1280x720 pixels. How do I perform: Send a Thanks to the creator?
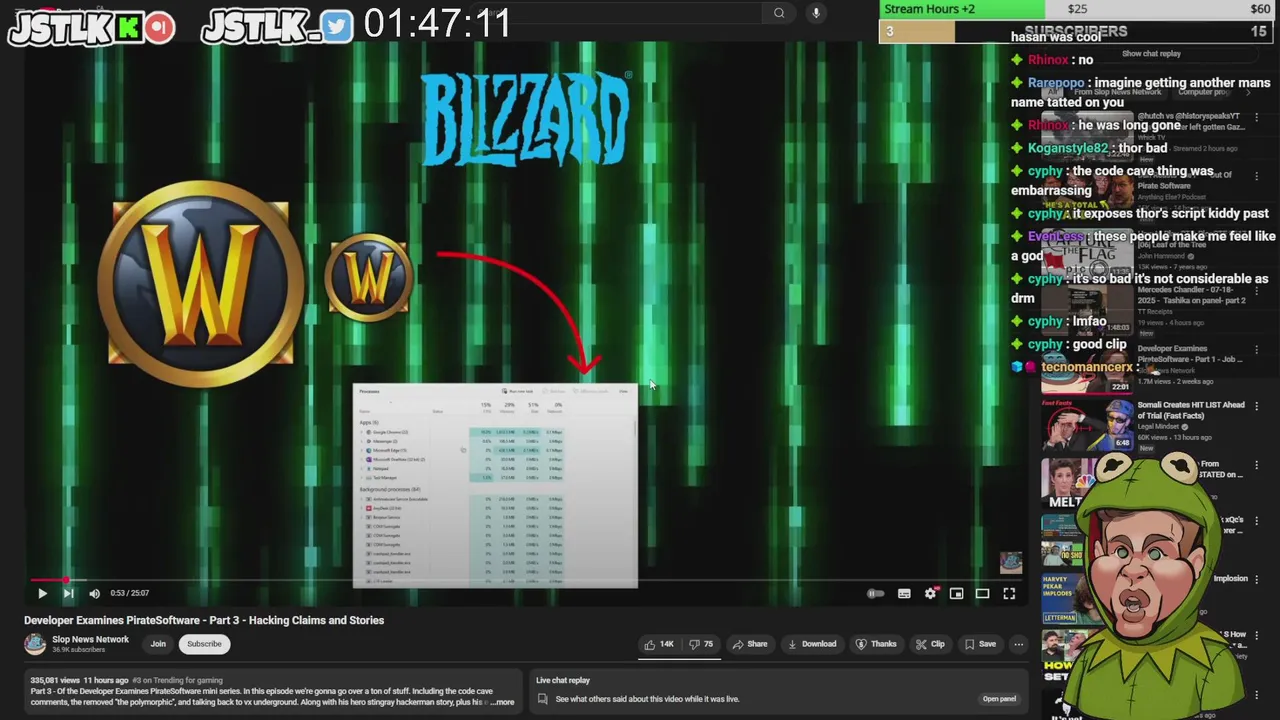point(876,644)
